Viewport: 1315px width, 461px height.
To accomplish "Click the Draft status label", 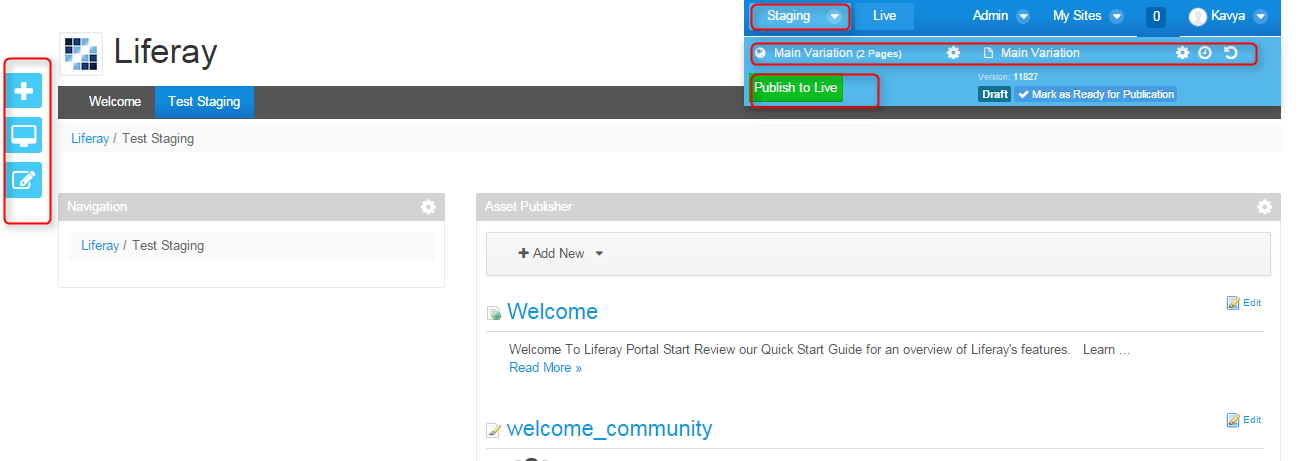I will [x=995, y=94].
